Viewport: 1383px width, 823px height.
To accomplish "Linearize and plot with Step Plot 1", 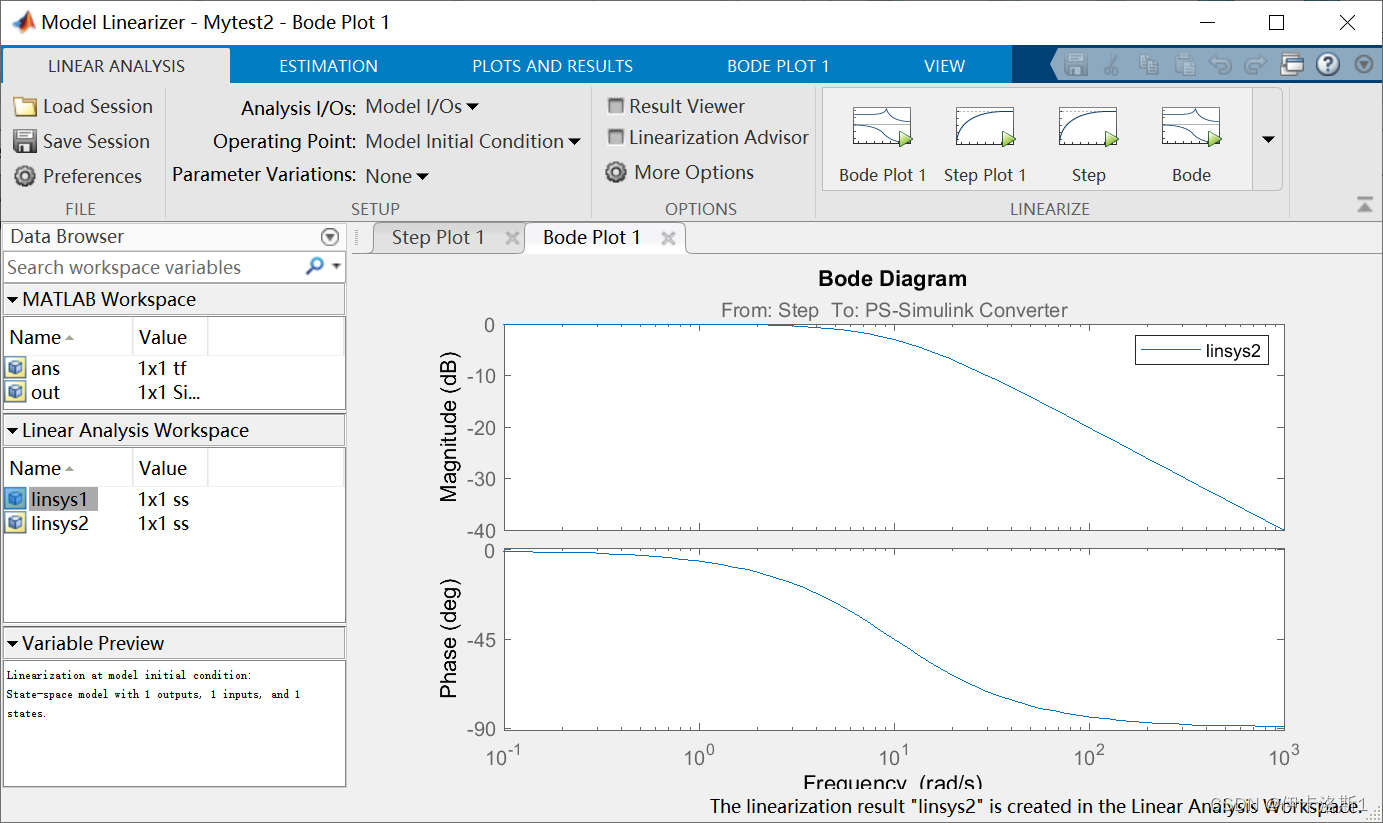I will 985,146.
